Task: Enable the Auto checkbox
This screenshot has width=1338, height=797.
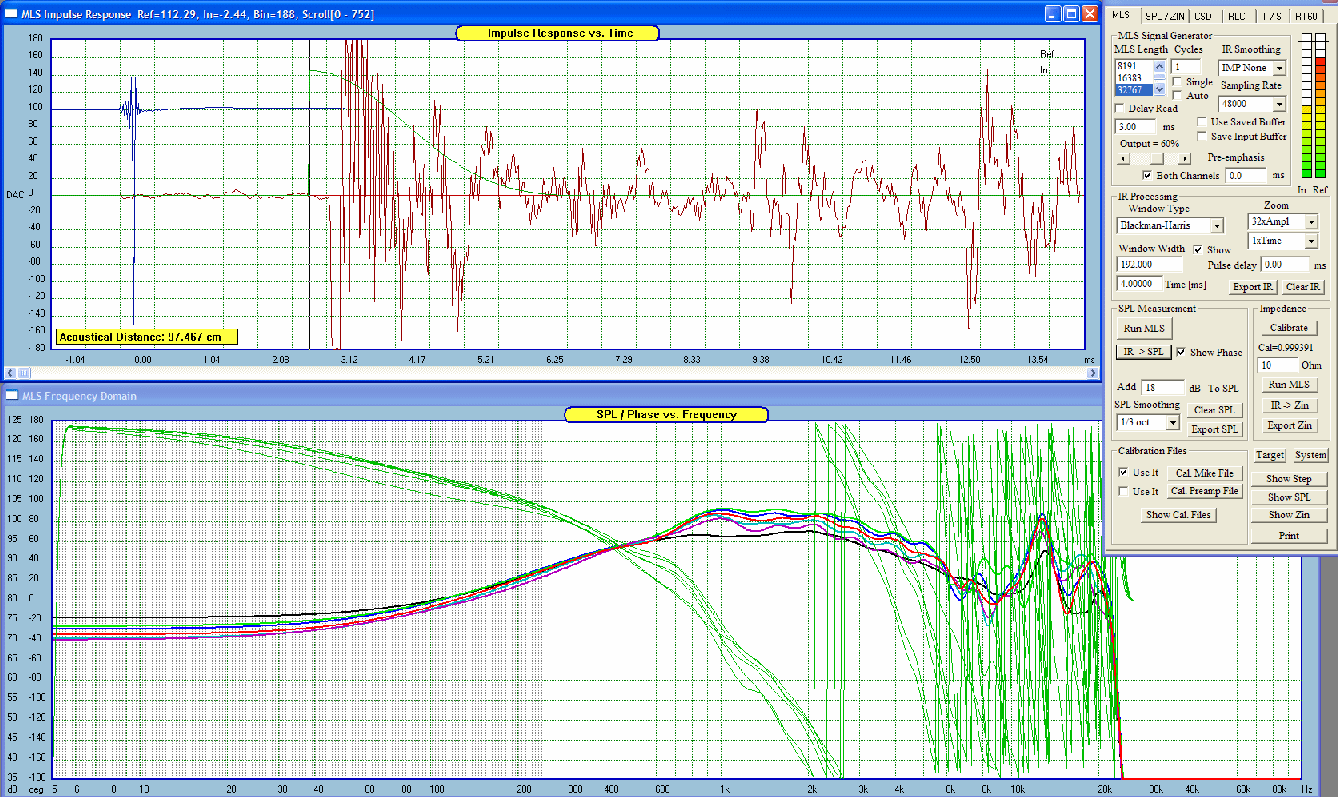Action: [x=1178, y=96]
